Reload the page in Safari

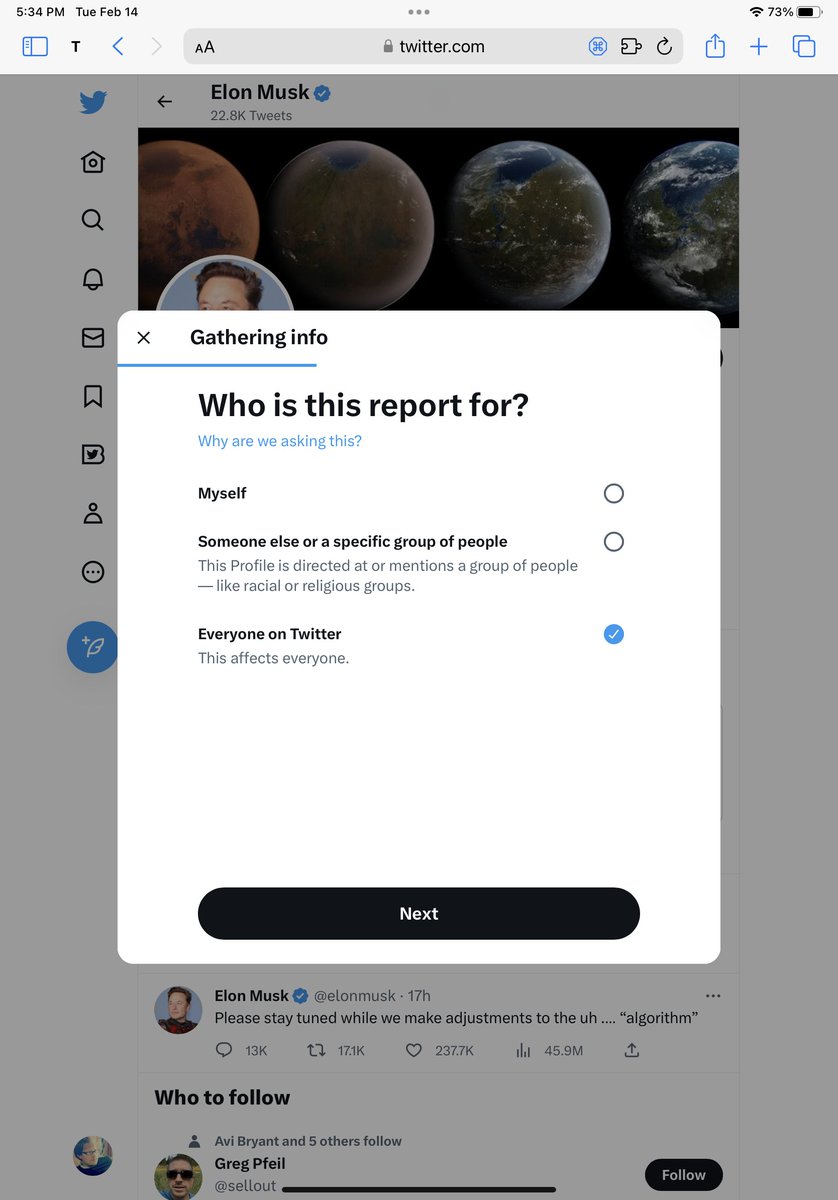coord(664,46)
